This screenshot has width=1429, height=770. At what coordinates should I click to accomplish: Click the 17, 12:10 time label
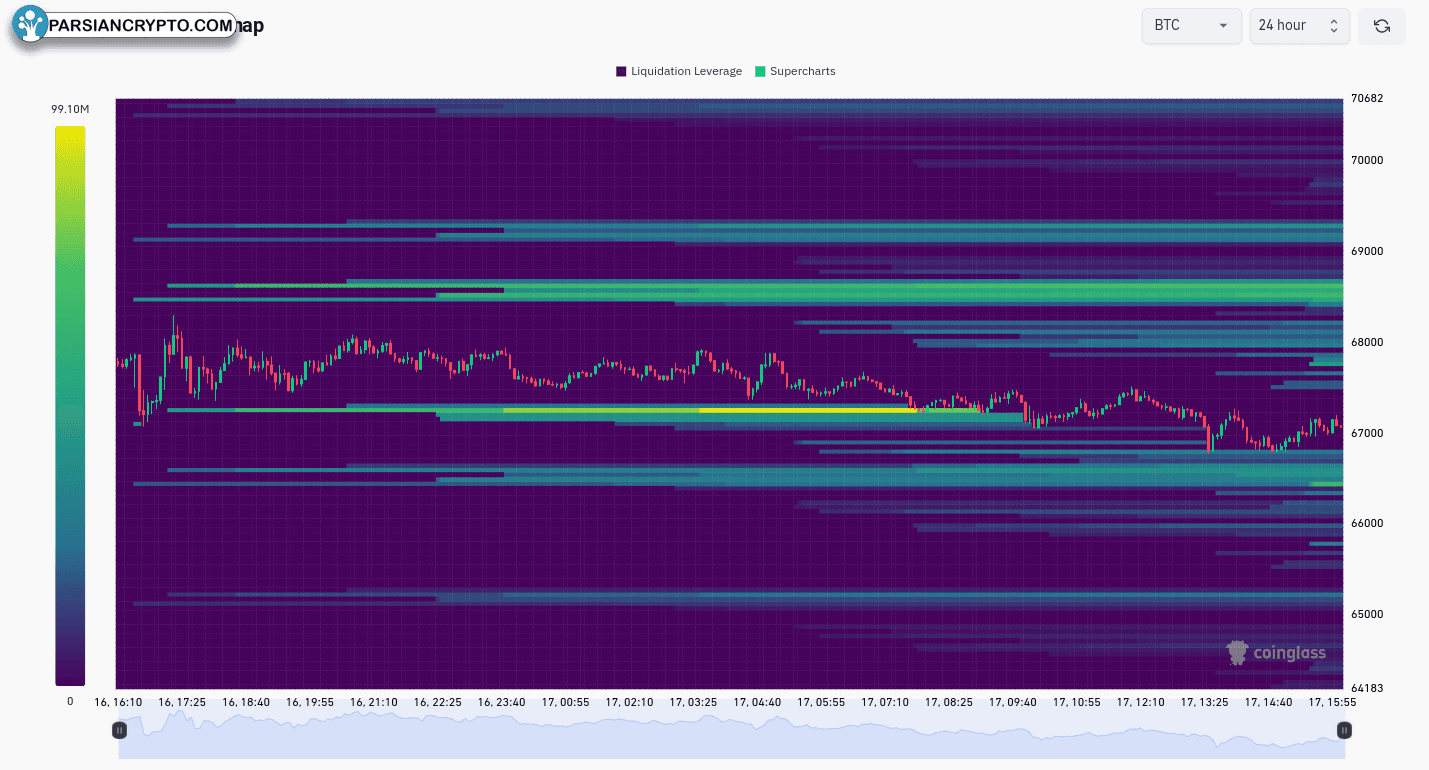[x=1141, y=702]
